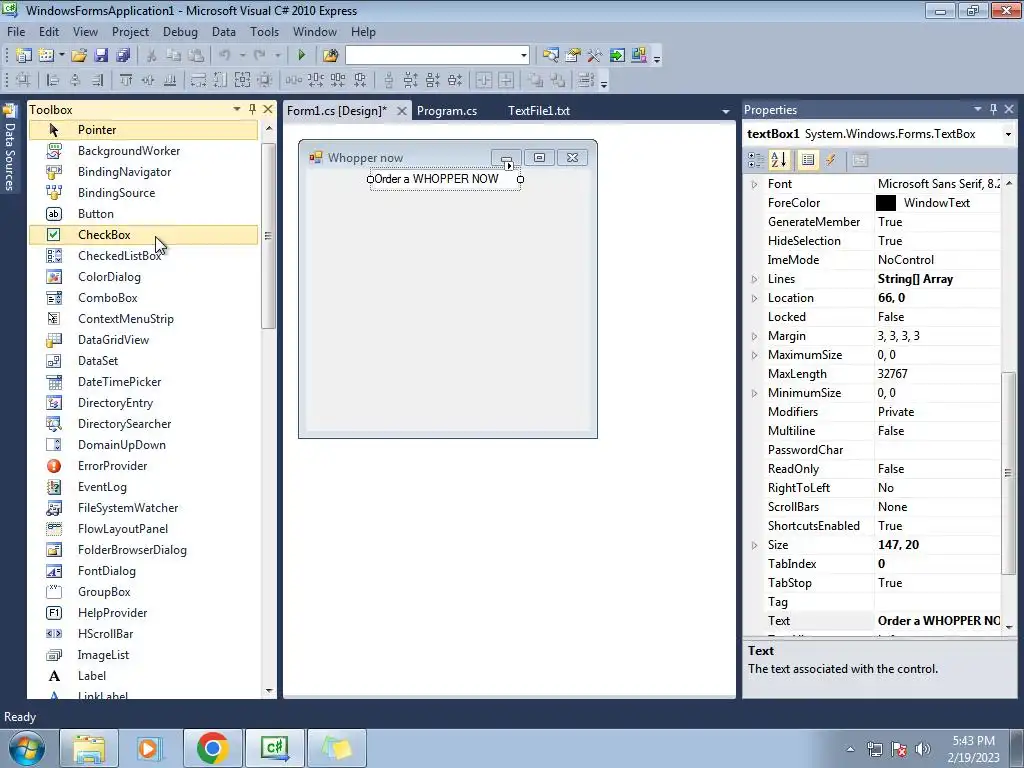Viewport: 1024px width, 768px height.
Task: Open the Properties Window toolbar icon
Action: pos(573,56)
